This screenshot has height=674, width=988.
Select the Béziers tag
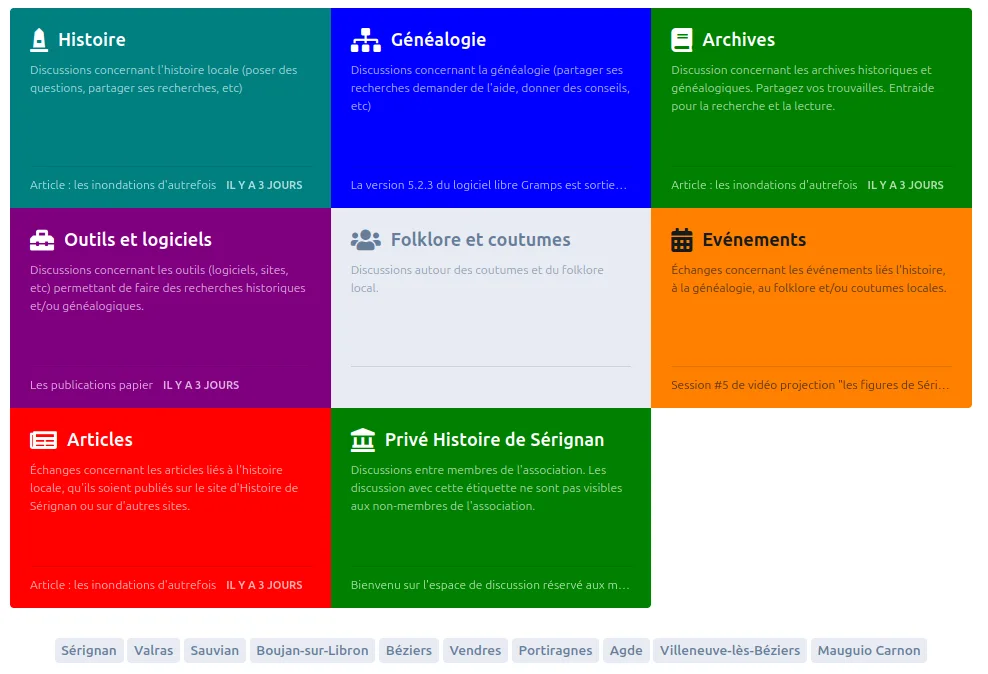point(409,651)
